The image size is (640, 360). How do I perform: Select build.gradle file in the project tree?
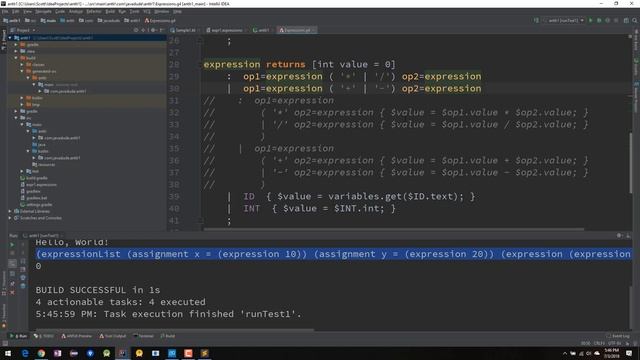(34, 178)
